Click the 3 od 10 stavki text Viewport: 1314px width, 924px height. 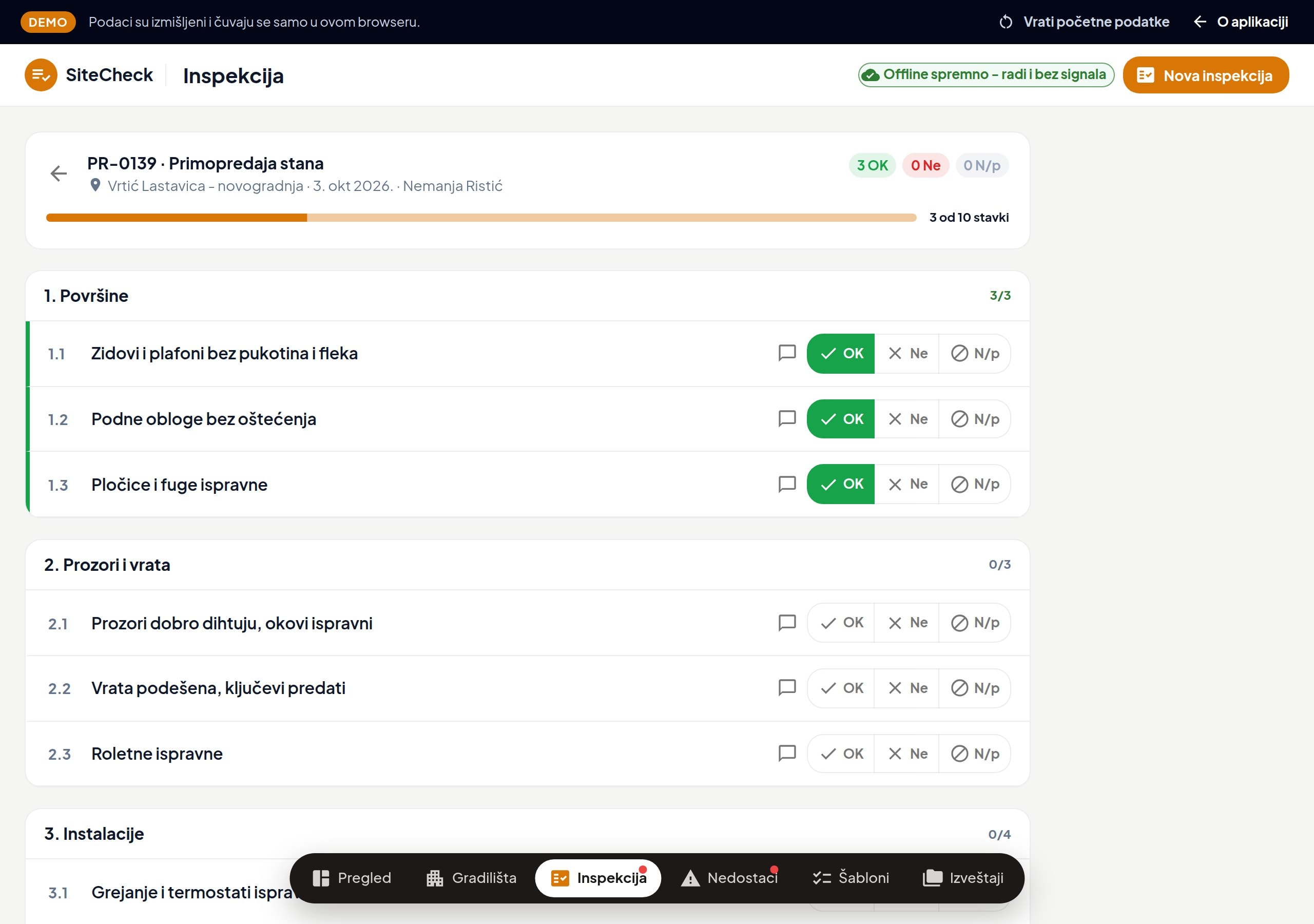tap(969, 218)
